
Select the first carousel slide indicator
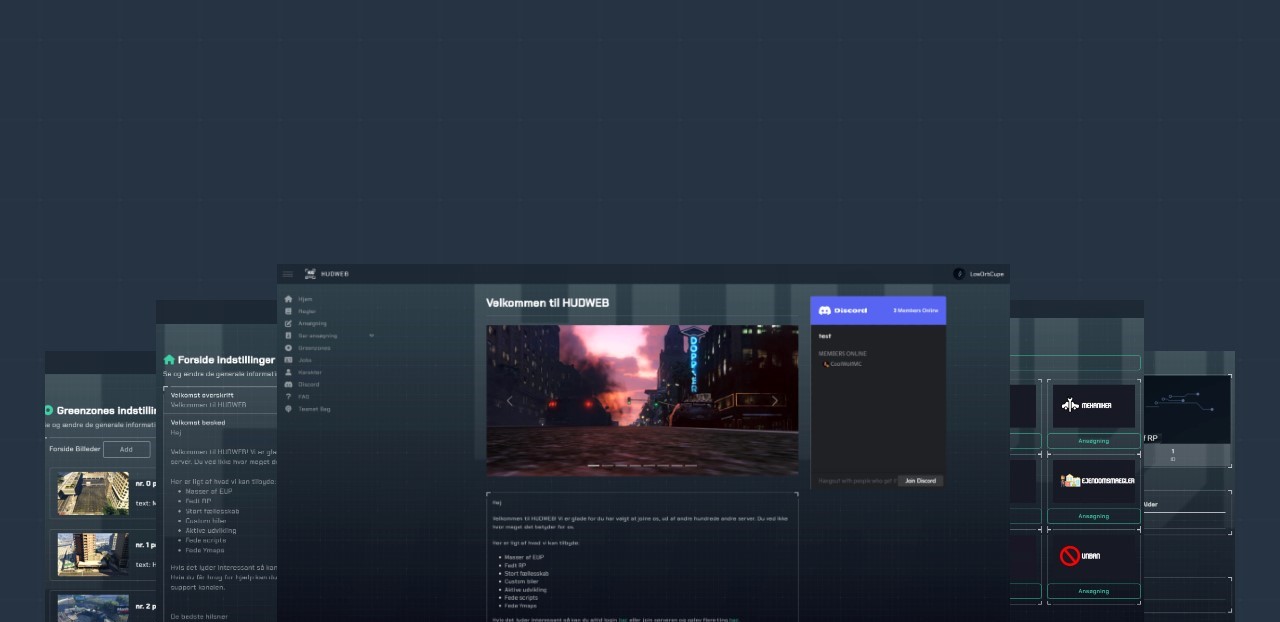[x=594, y=466]
